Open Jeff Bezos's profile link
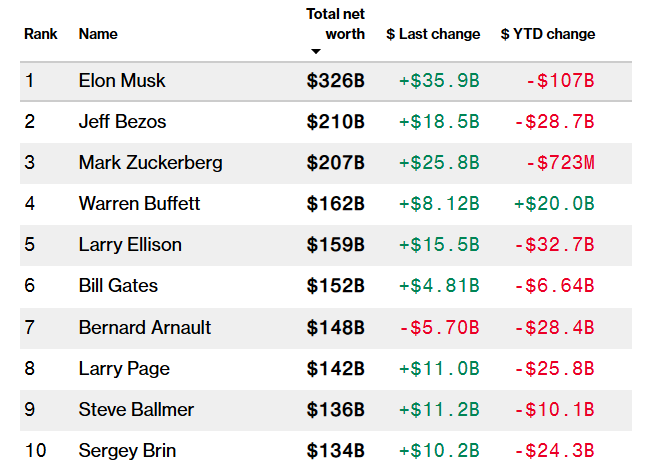Viewport: 656px width, 471px height. click(x=122, y=122)
